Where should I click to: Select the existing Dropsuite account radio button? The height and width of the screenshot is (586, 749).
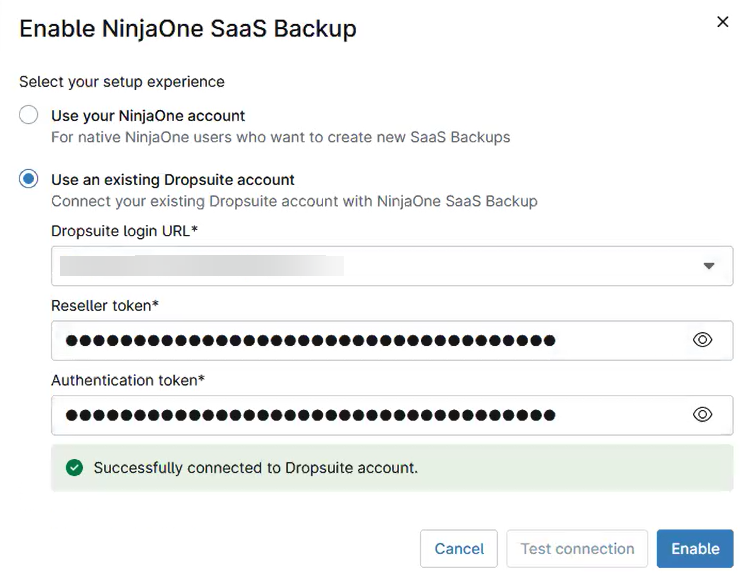click(29, 179)
